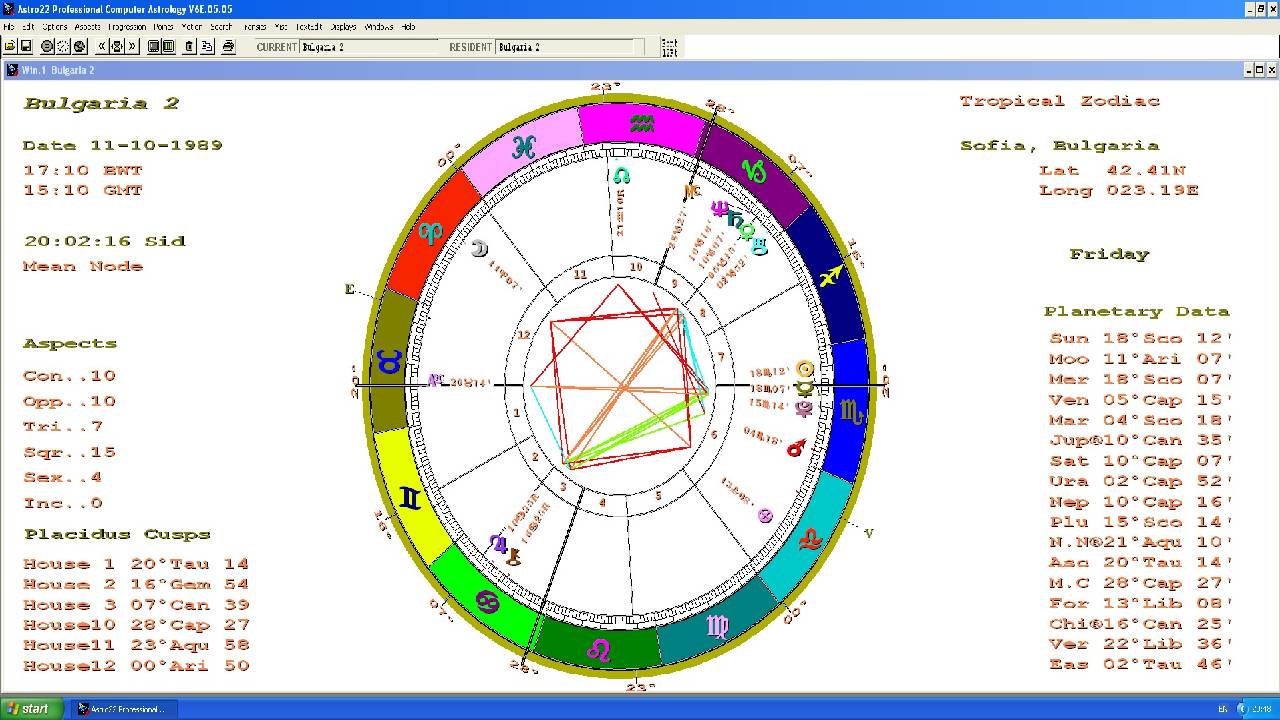This screenshot has width=1280, height=720.
Task: Click the globe world map icon
Action: (80, 46)
